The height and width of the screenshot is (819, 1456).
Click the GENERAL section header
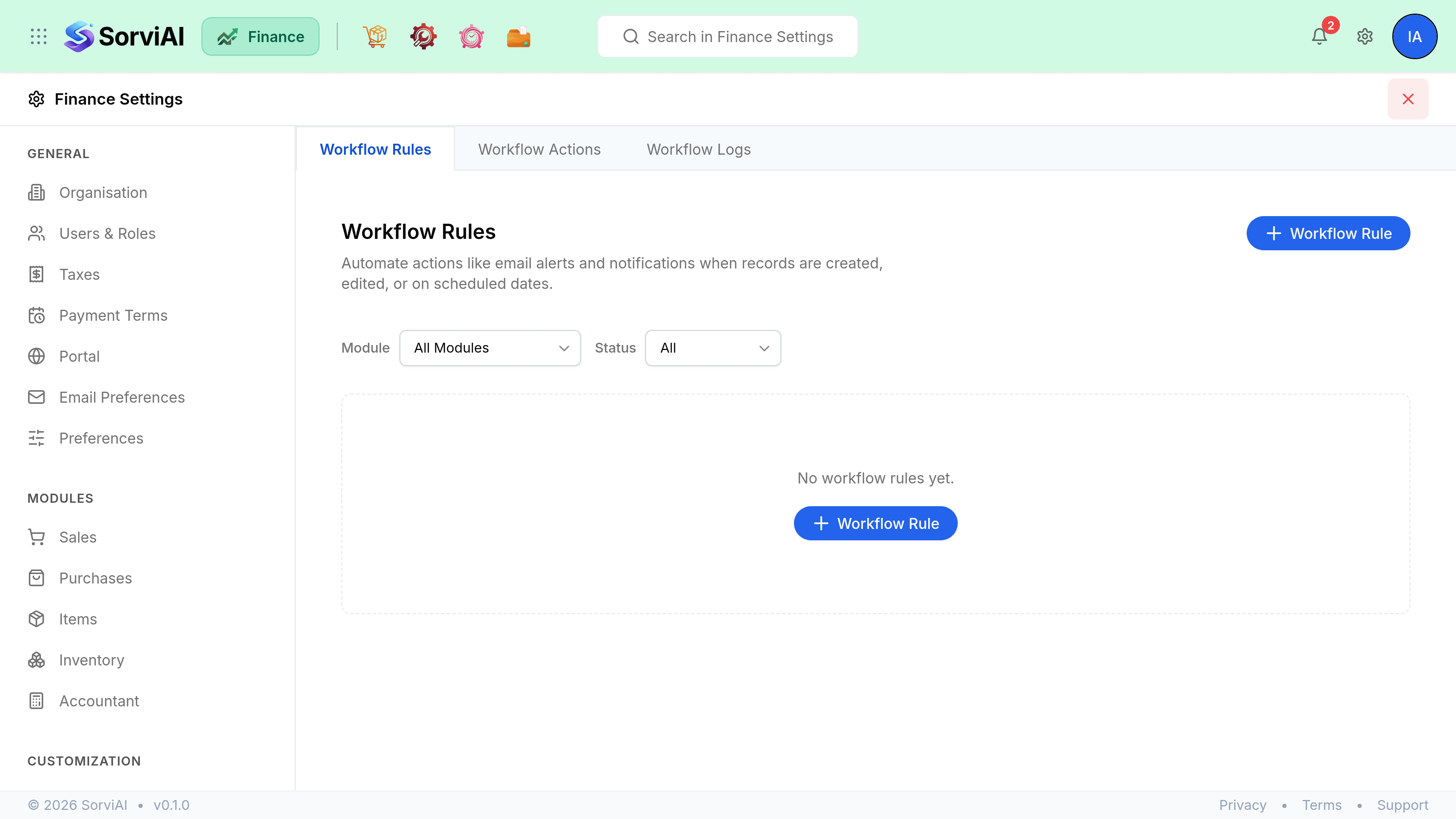(58, 154)
